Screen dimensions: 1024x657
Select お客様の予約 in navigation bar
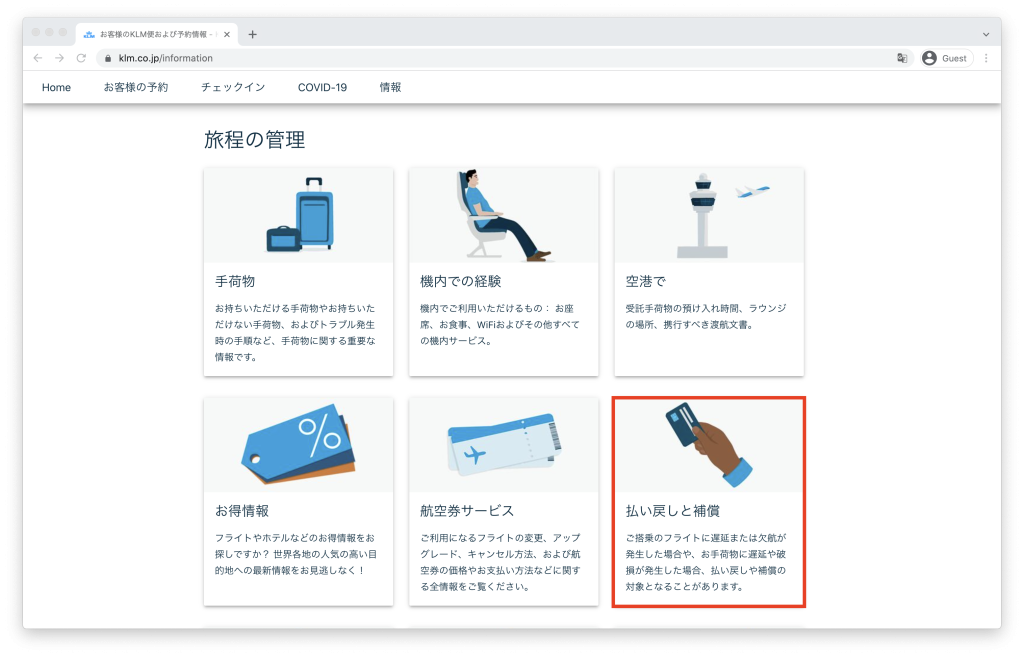[x=136, y=87]
